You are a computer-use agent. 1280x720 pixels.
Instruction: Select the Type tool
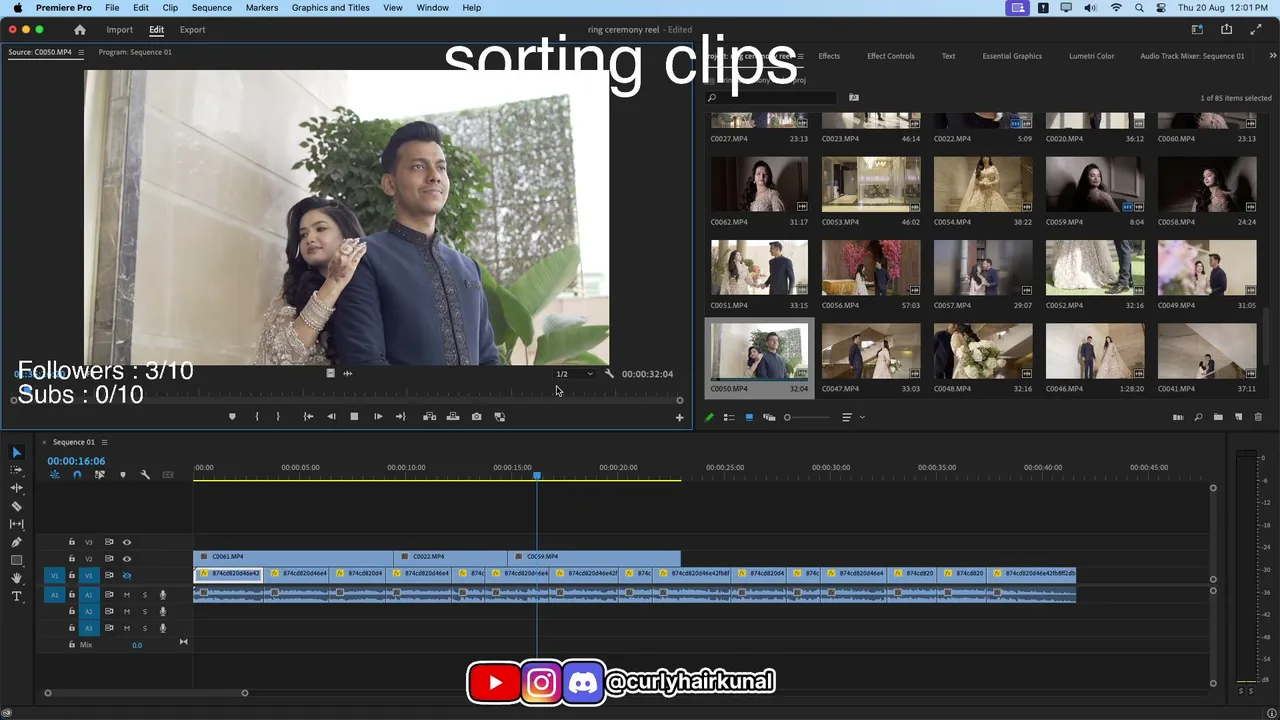click(16, 596)
